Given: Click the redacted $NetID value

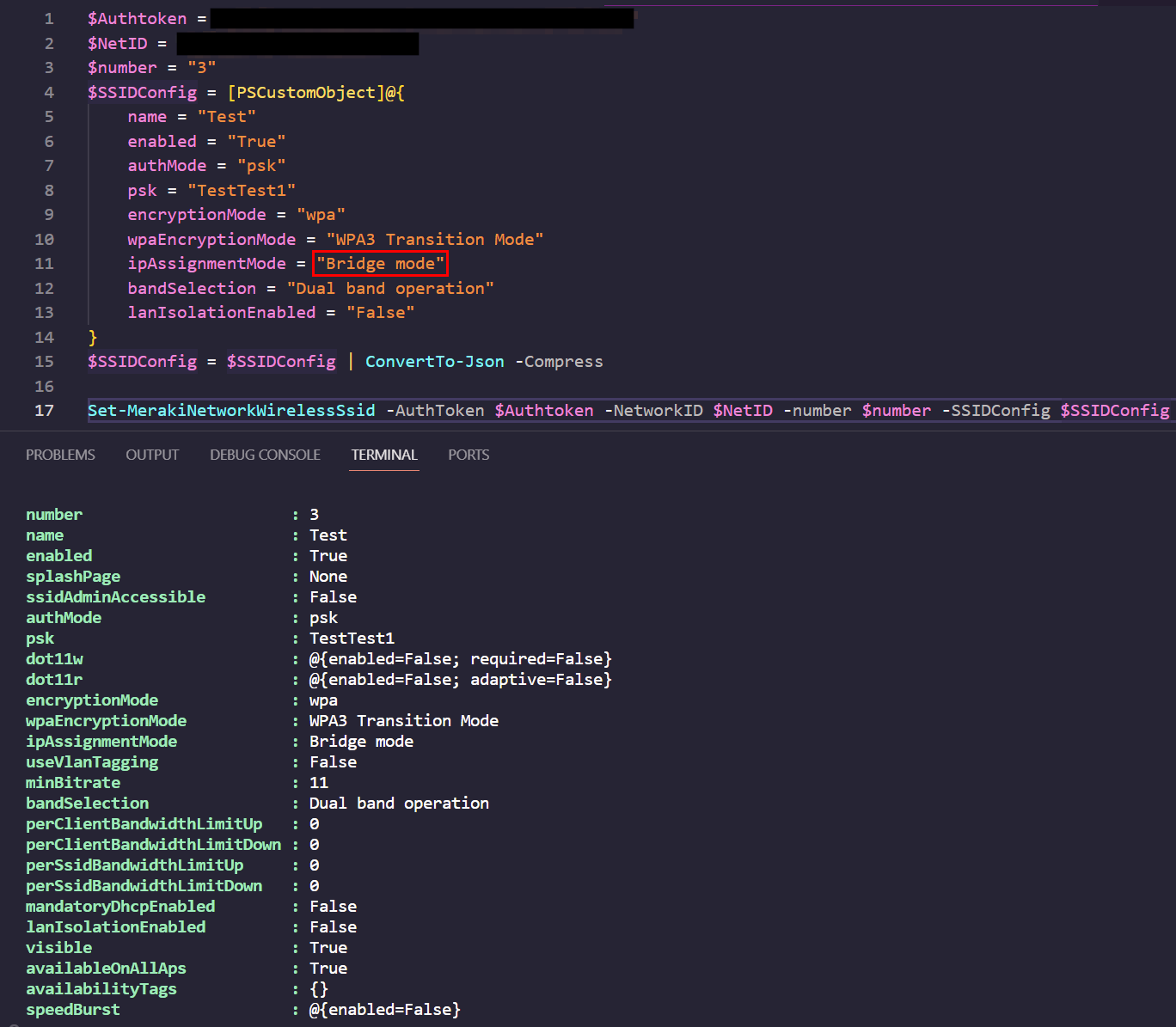Looking at the screenshot, I should point(297,43).
